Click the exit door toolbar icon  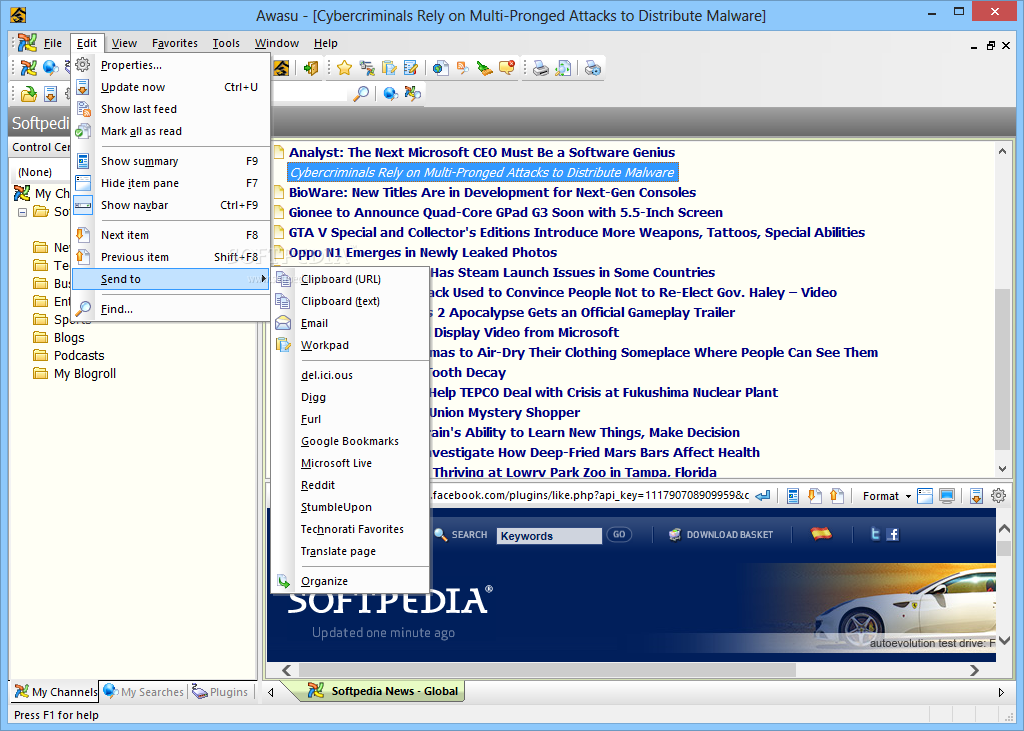pyautogui.click(x=311, y=68)
